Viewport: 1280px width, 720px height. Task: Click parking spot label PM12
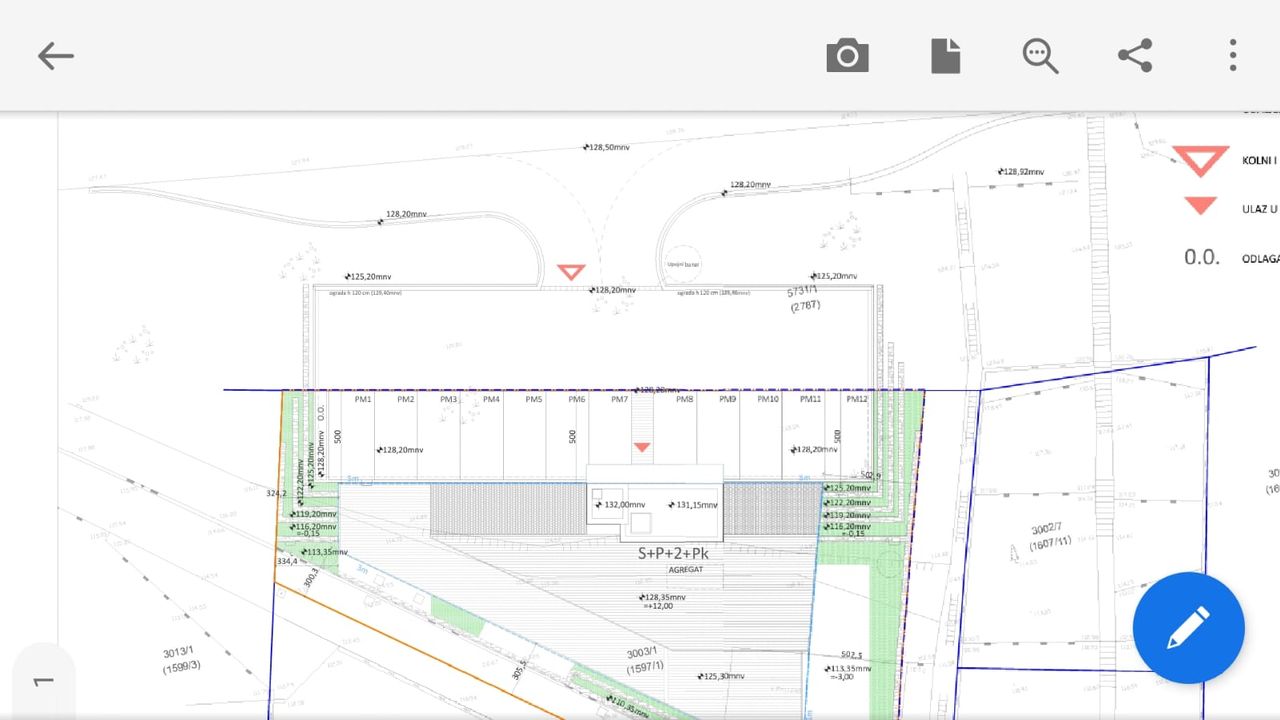coord(856,399)
